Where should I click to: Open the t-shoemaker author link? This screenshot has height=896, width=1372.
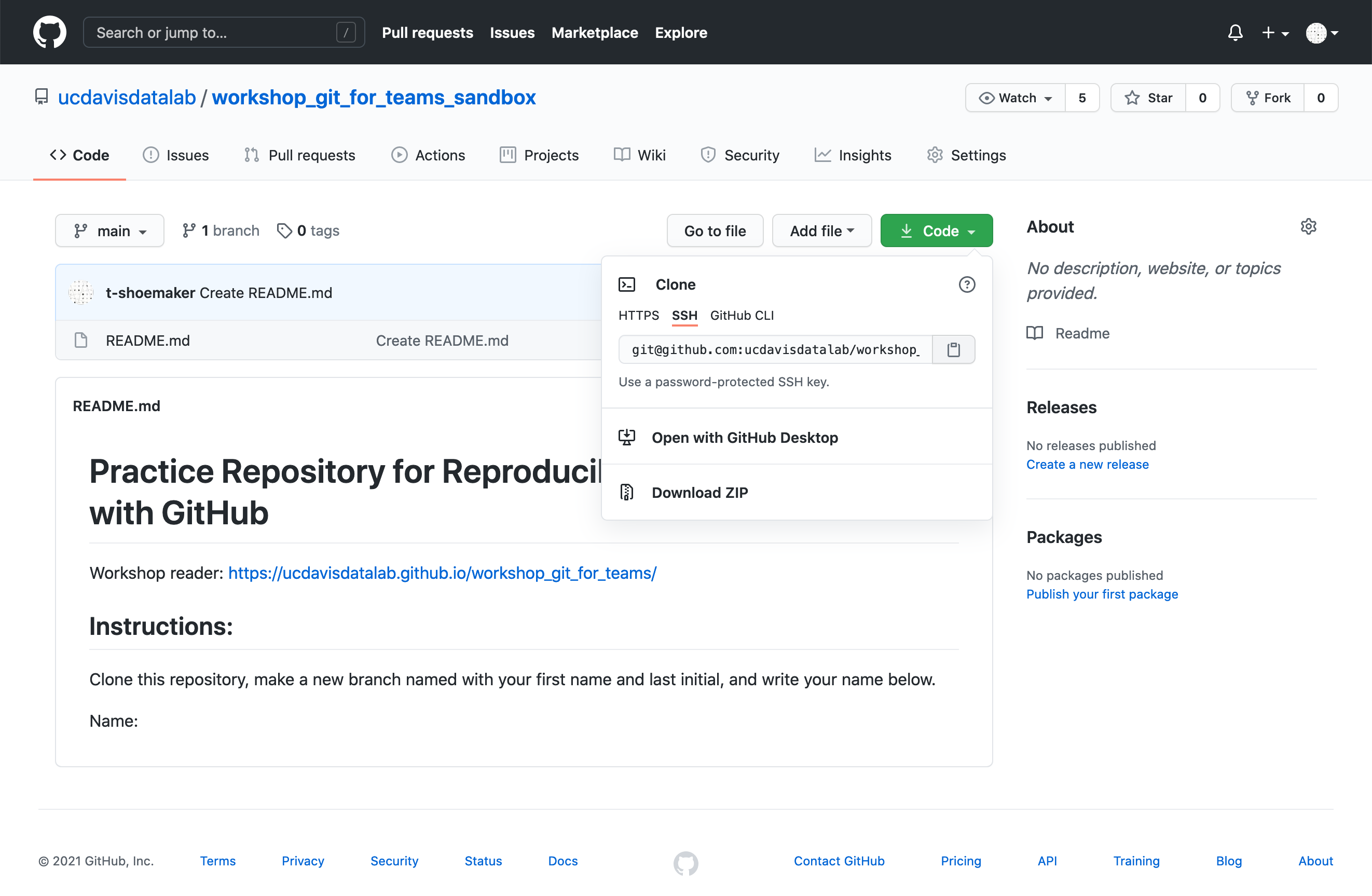click(x=150, y=293)
